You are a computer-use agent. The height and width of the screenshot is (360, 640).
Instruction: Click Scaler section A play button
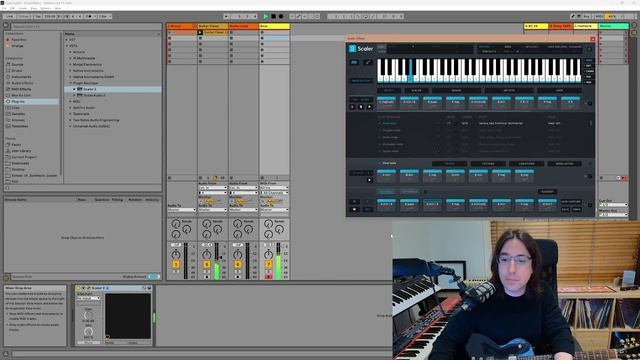(x=369, y=107)
